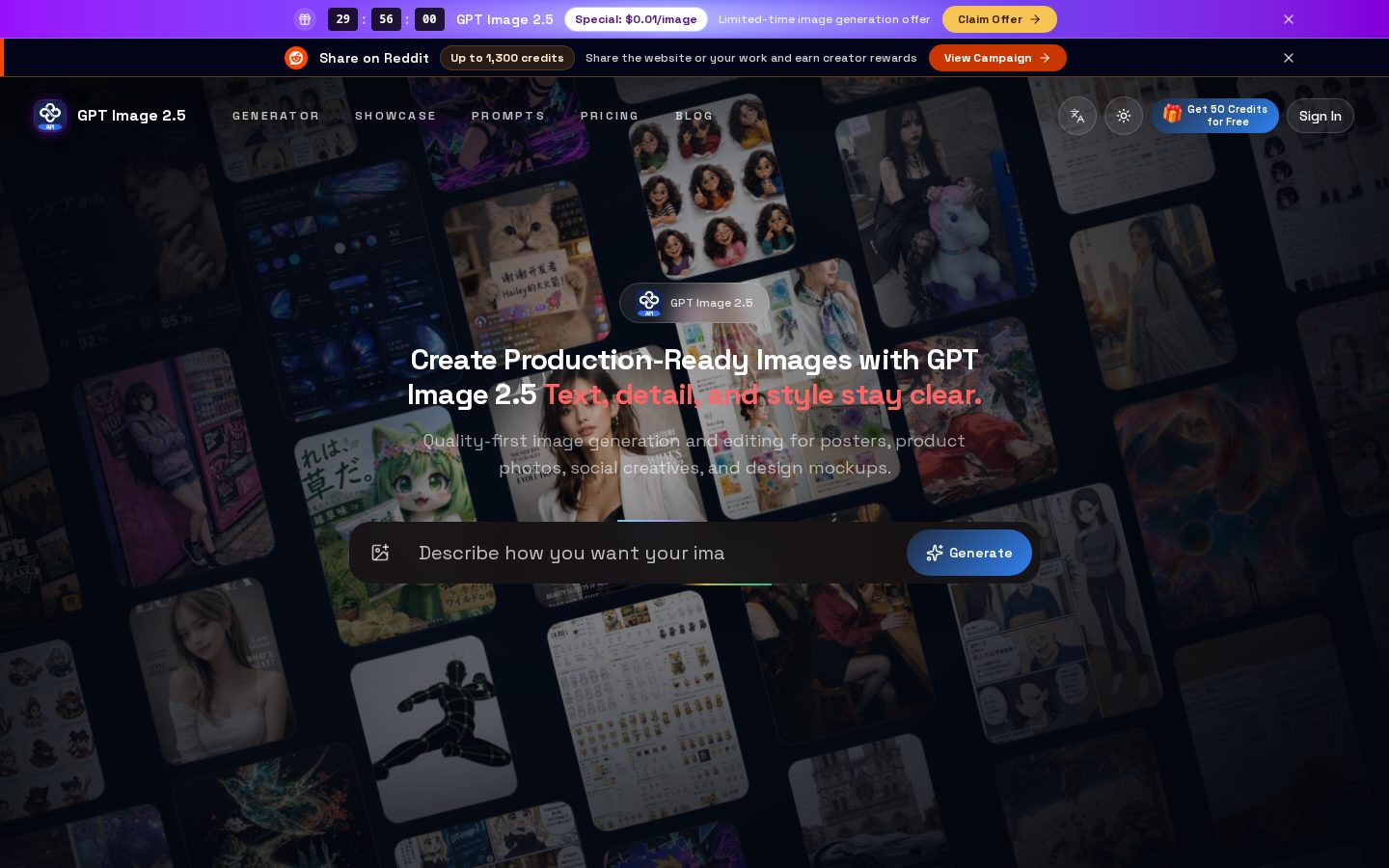Click the Special: $0.01/image badge
1389x868 pixels.
[x=636, y=19]
